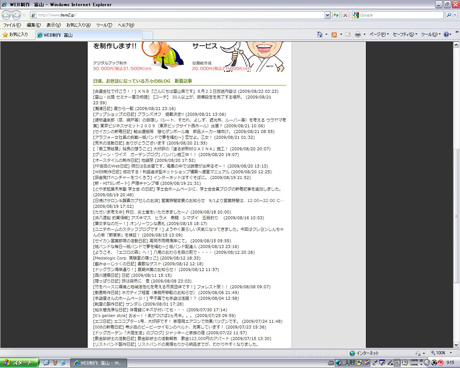The width and height of the screenshot is (460, 368).
Task: Open the blog entry dated 2009/08/19 21:31
Action: (147, 183)
